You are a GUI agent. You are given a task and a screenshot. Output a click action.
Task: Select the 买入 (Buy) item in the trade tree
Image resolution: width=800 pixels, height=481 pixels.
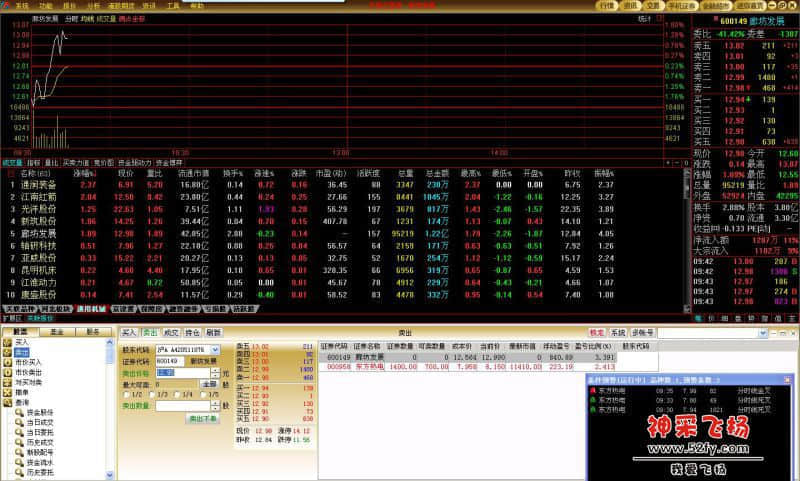(21, 342)
